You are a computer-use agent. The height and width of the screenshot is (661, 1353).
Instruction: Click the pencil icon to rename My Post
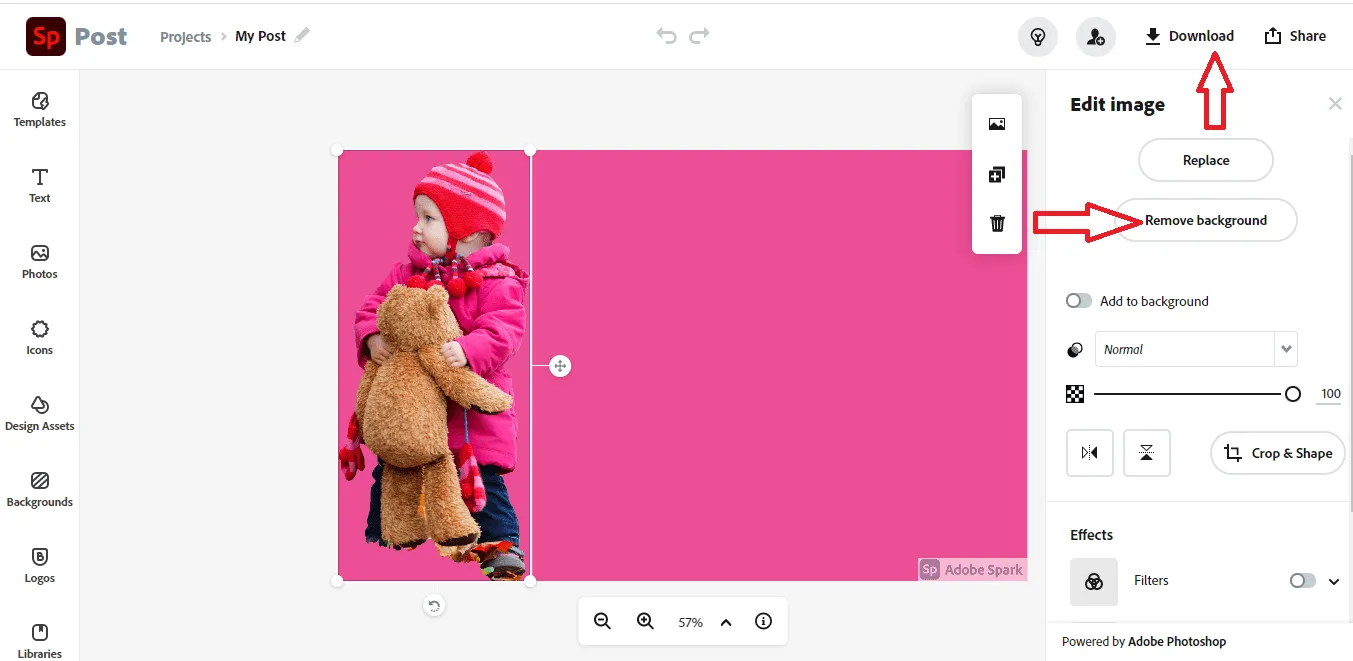pos(302,35)
